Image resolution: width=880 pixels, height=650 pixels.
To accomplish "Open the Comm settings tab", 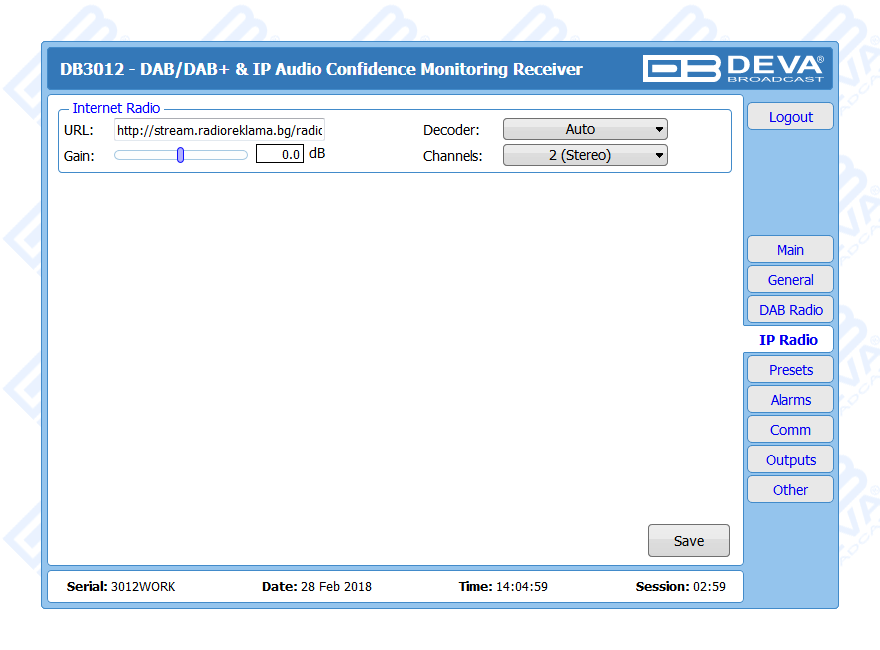I will click(790, 430).
